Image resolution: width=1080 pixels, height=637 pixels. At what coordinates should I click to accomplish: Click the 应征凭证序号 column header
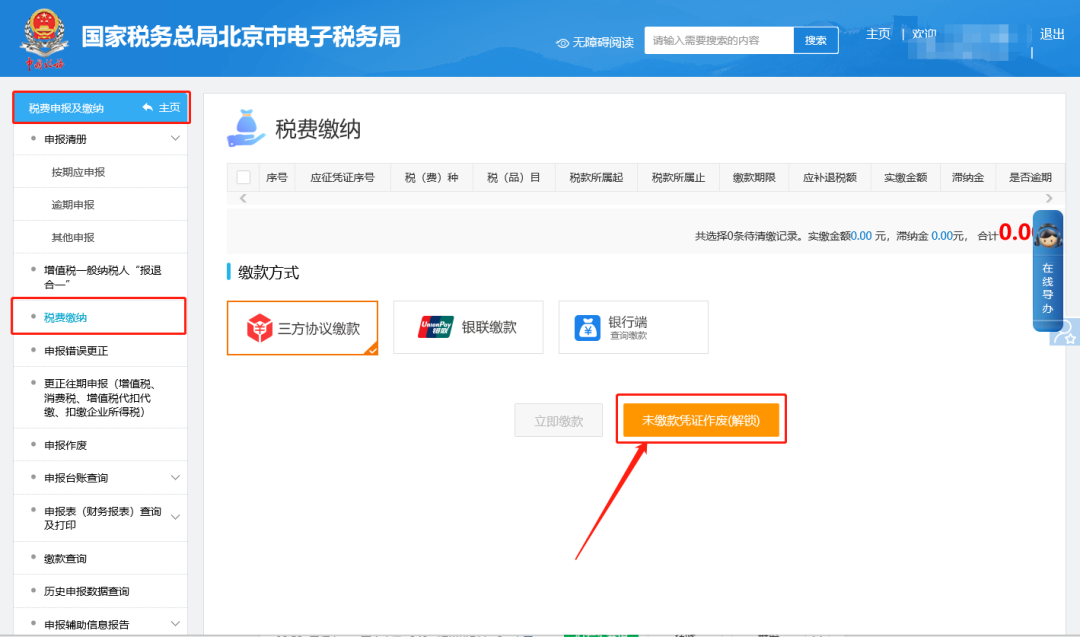coord(342,178)
